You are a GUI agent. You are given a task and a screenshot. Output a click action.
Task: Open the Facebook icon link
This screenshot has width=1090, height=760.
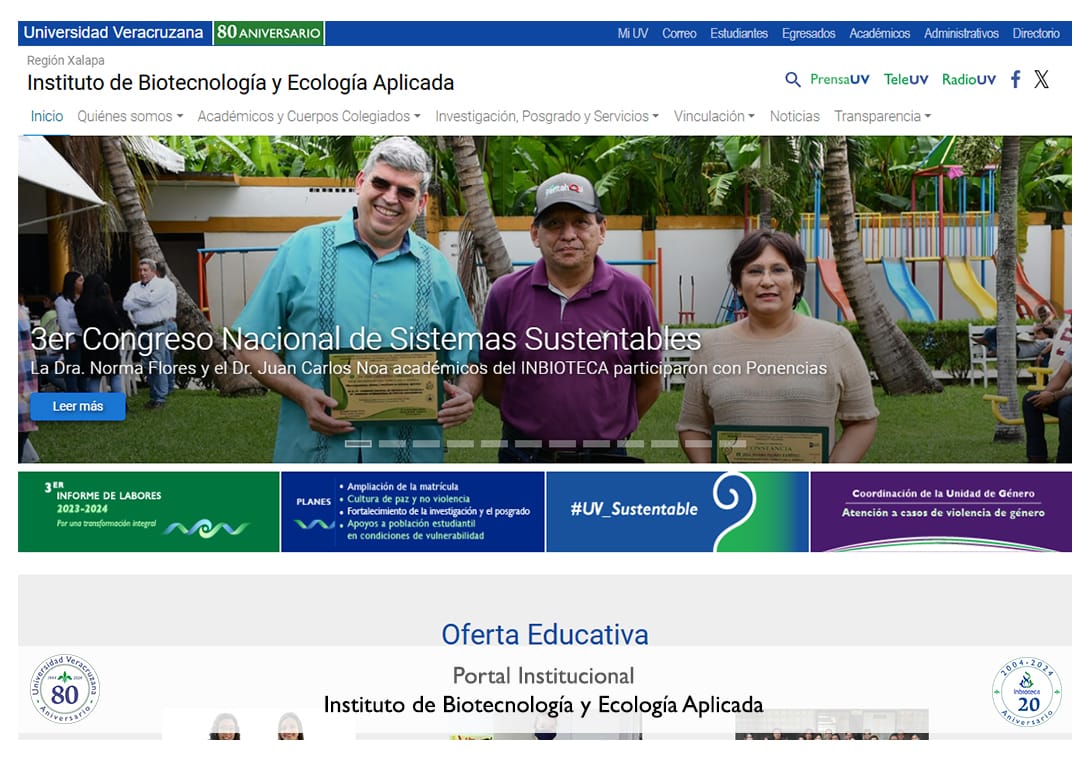1016,79
